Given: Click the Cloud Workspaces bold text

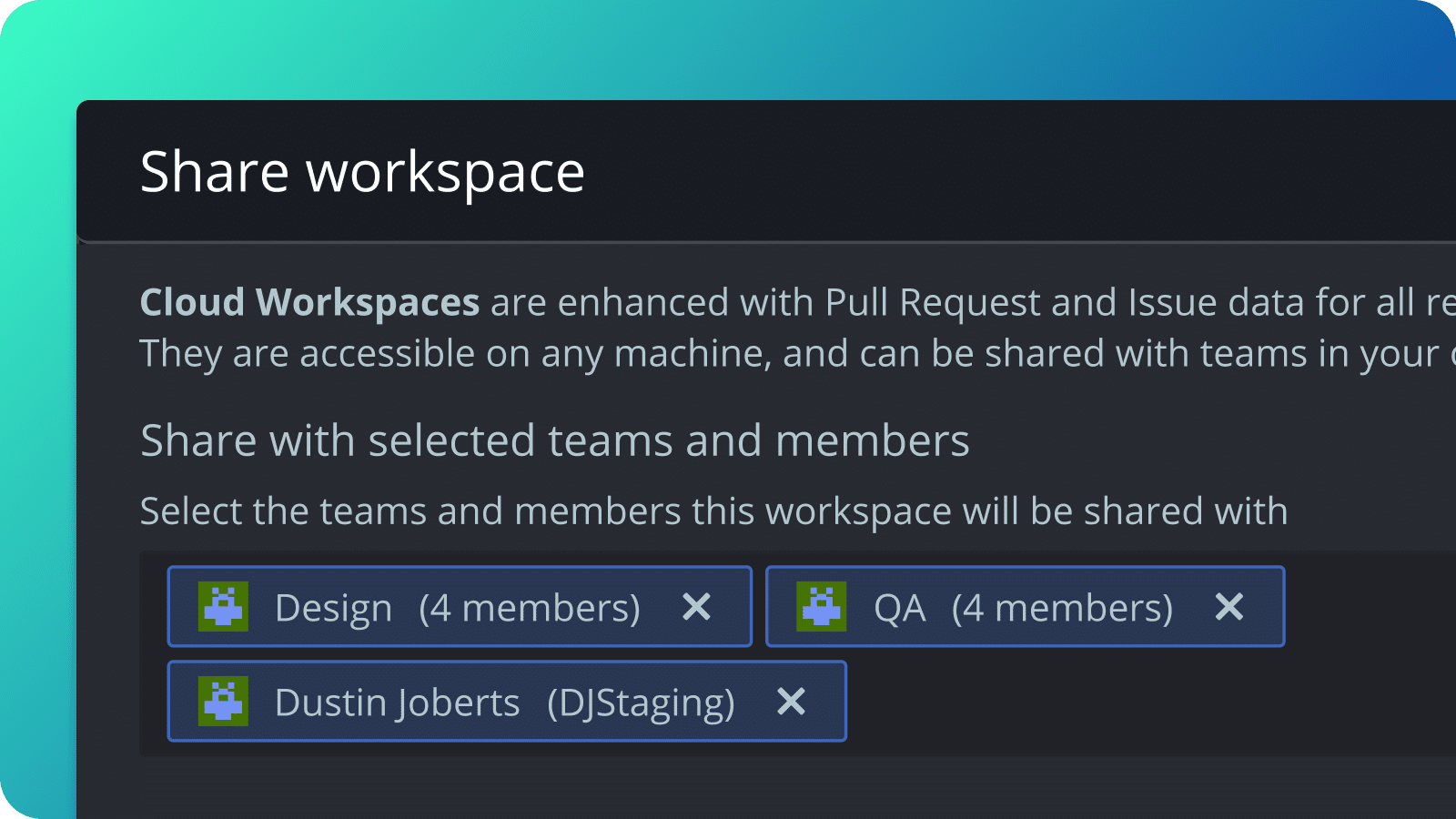Looking at the screenshot, I should pyautogui.click(x=309, y=302).
